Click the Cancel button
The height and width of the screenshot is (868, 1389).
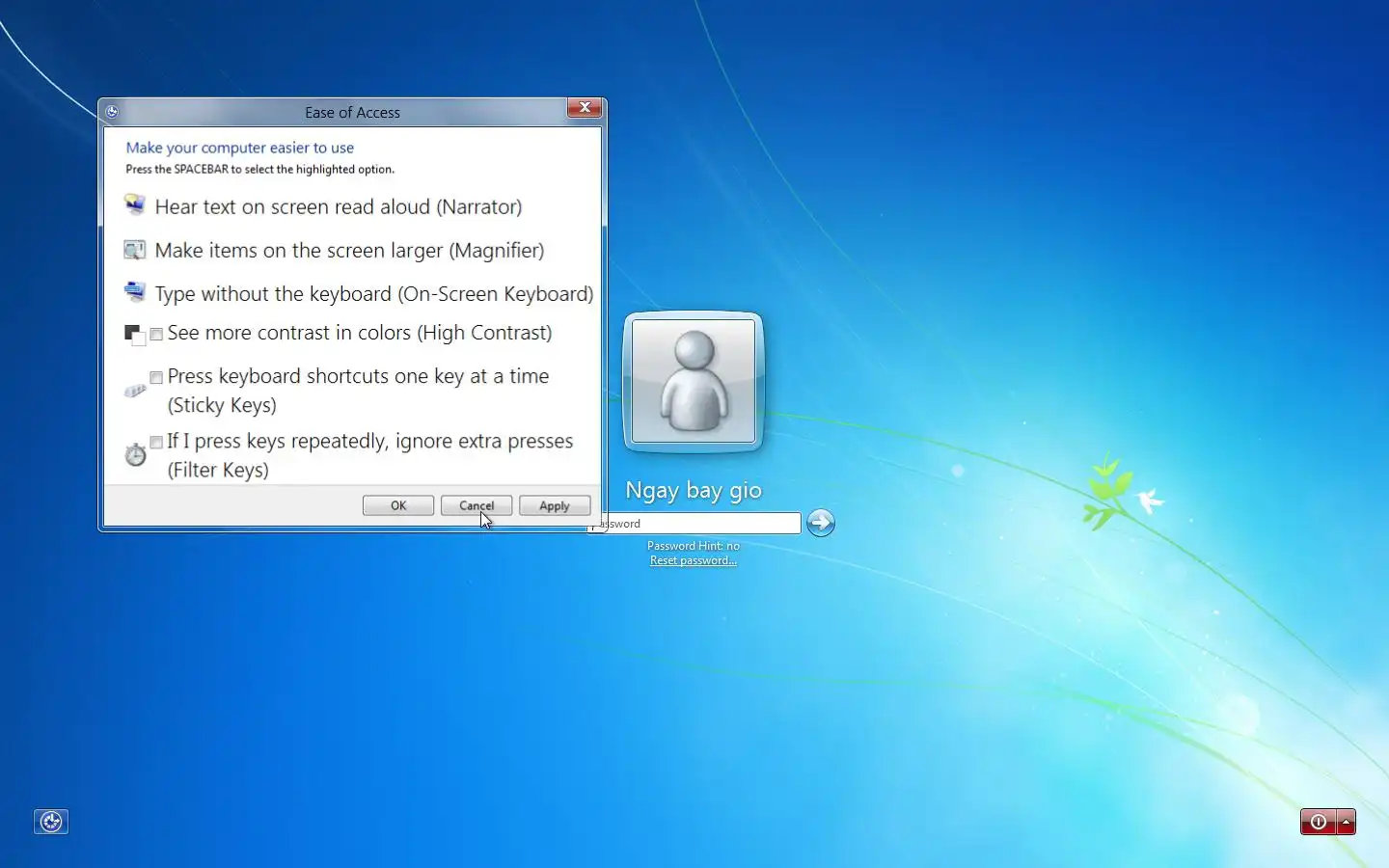pyautogui.click(x=477, y=505)
